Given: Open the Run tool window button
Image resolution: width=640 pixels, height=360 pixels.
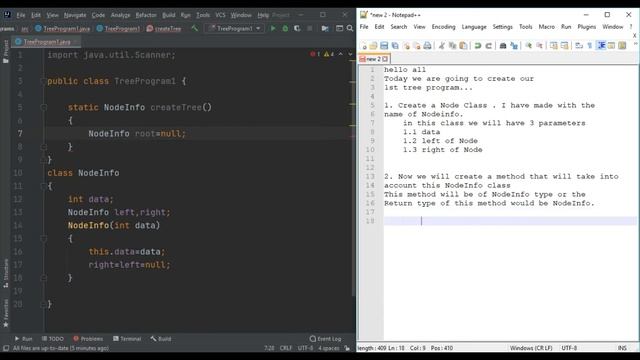Looking at the screenshot, I should coord(23,339).
